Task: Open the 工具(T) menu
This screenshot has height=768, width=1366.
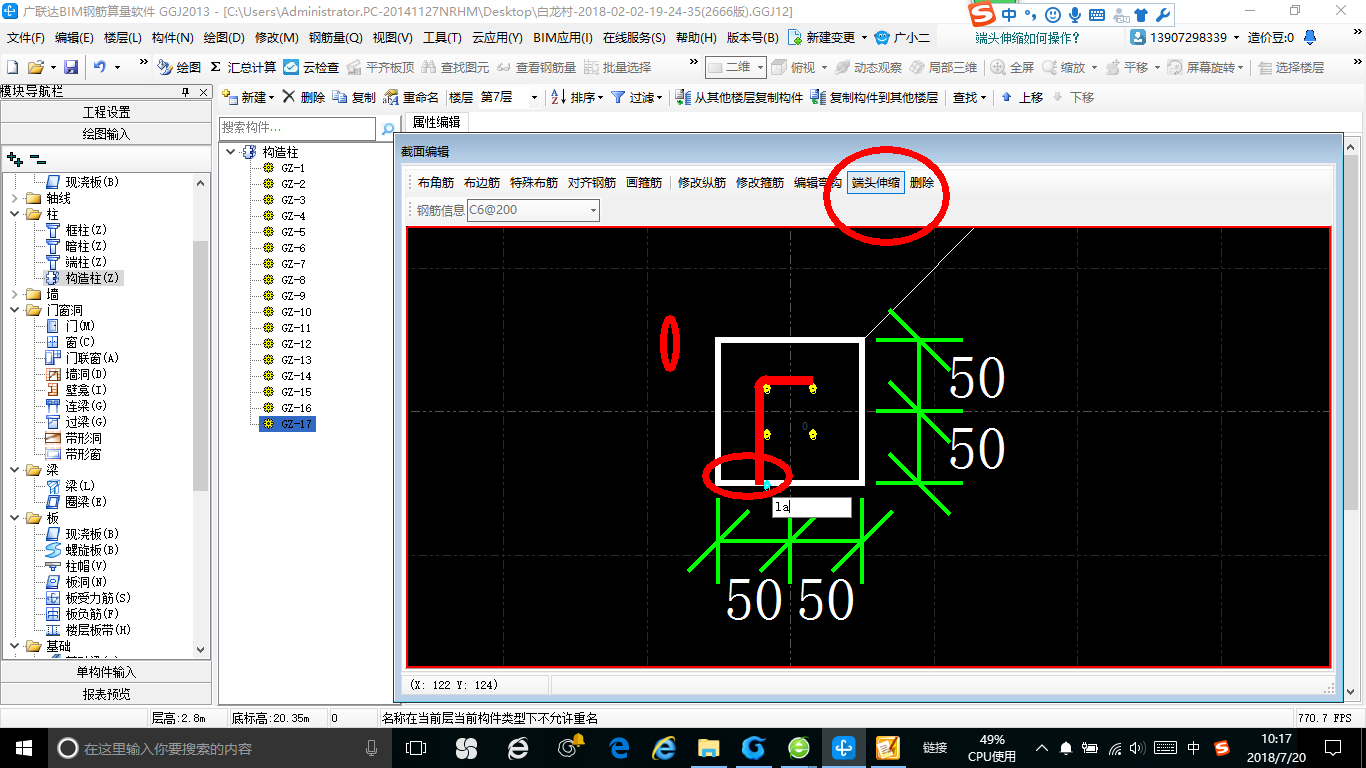Action: [442, 38]
